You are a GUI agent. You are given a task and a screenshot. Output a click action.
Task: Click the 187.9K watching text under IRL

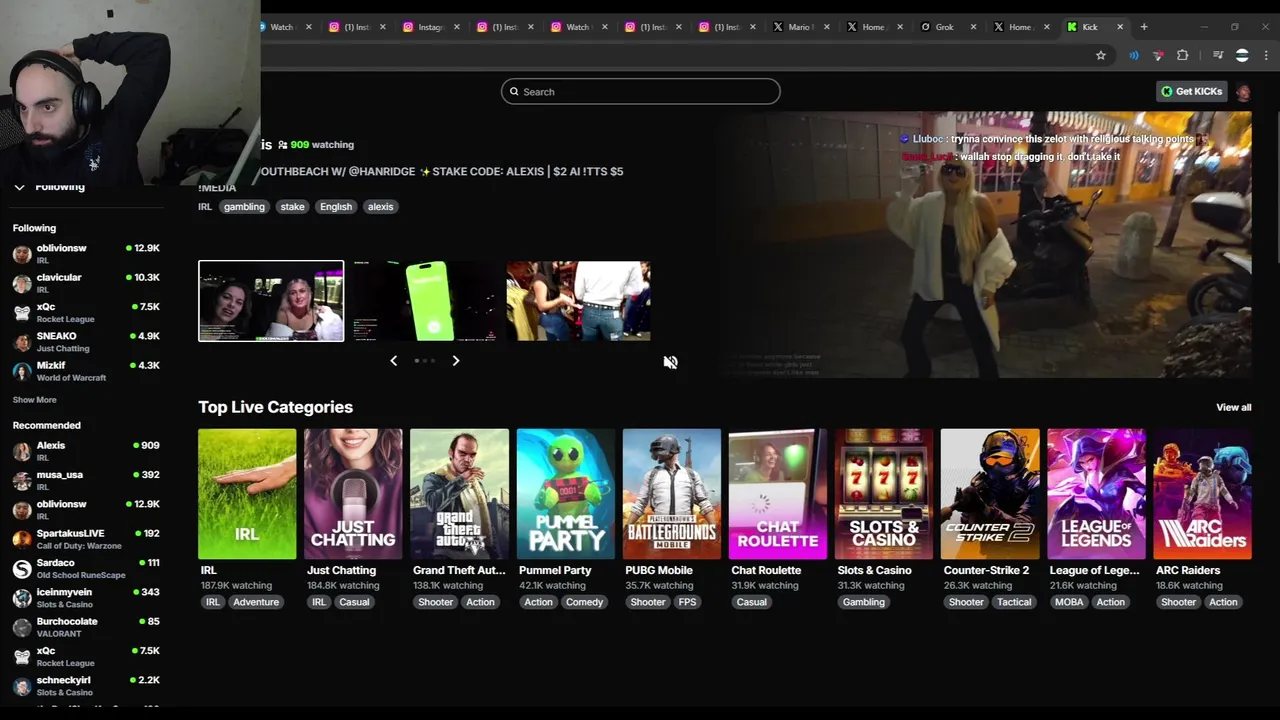(236, 586)
